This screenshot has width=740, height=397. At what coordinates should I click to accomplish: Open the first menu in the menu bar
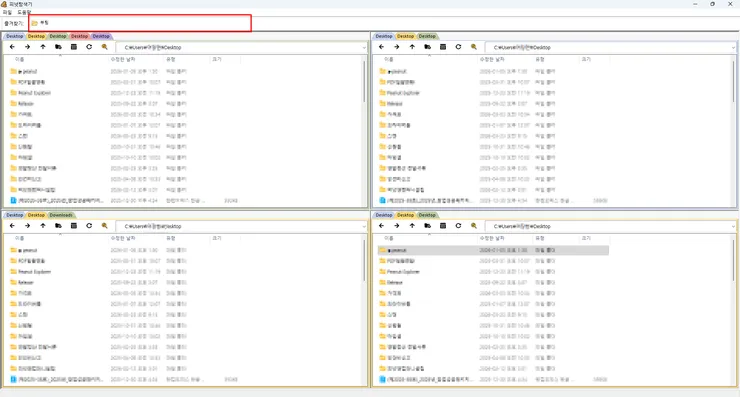pyautogui.click(x=7, y=12)
